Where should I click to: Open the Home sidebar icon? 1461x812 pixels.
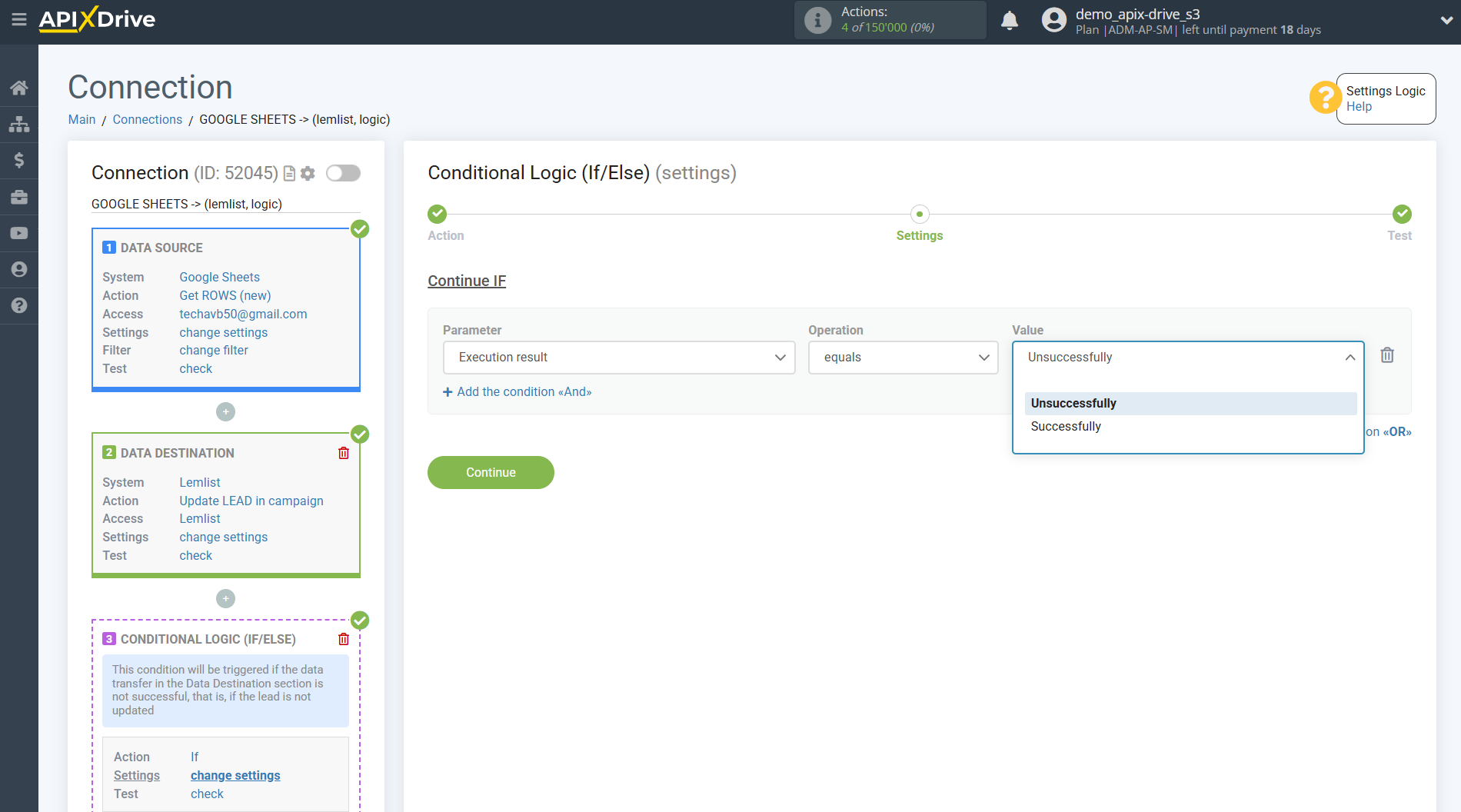pos(19,88)
